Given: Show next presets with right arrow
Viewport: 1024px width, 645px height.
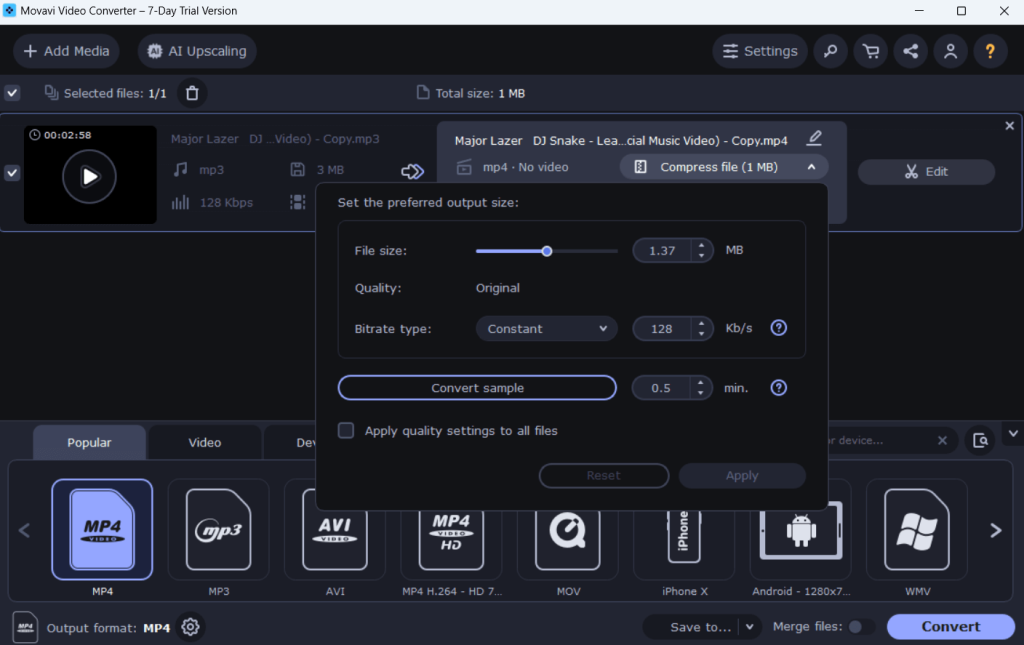Looking at the screenshot, I should point(995,530).
